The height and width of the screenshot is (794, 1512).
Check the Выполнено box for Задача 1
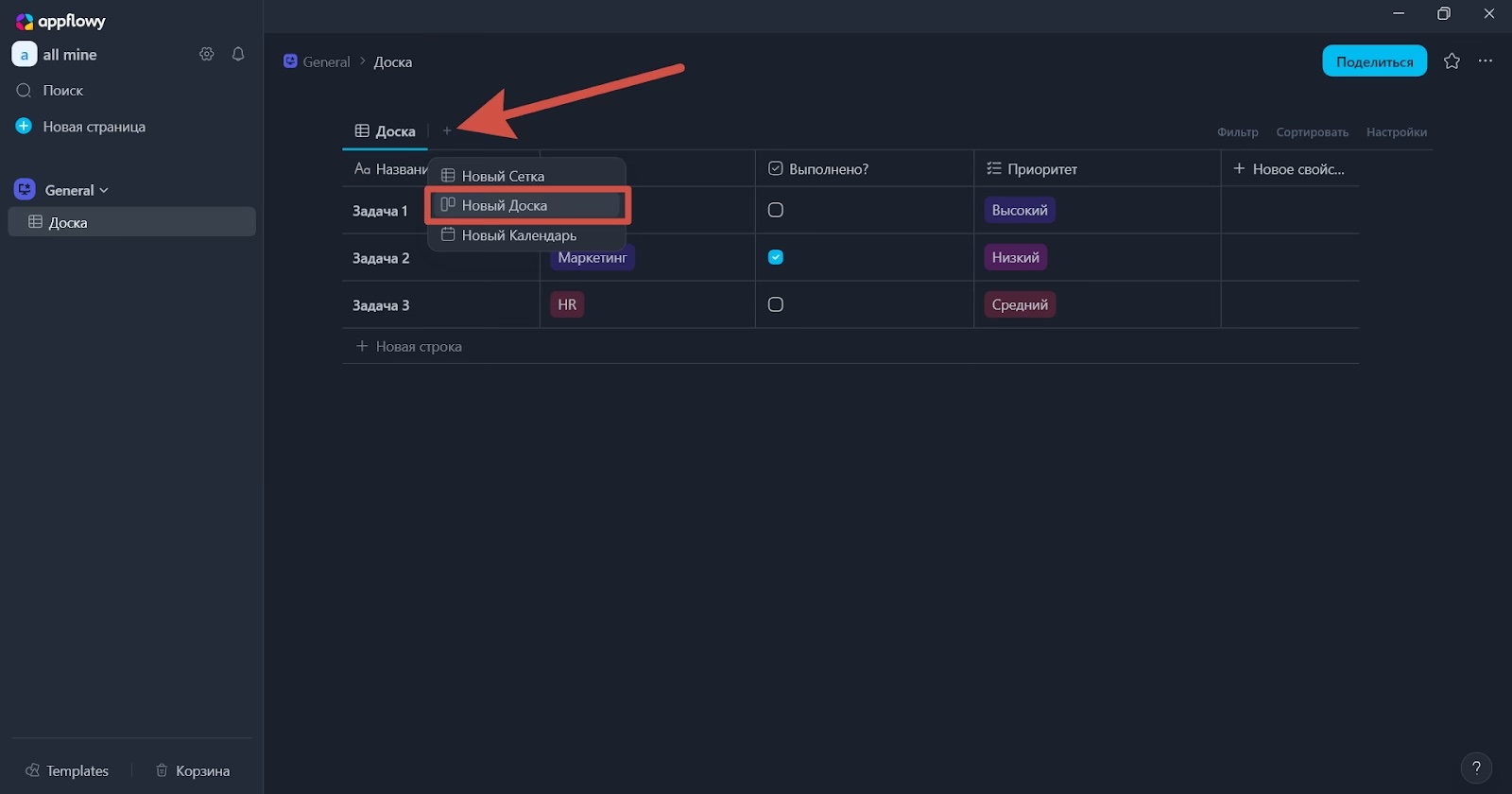[776, 210]
